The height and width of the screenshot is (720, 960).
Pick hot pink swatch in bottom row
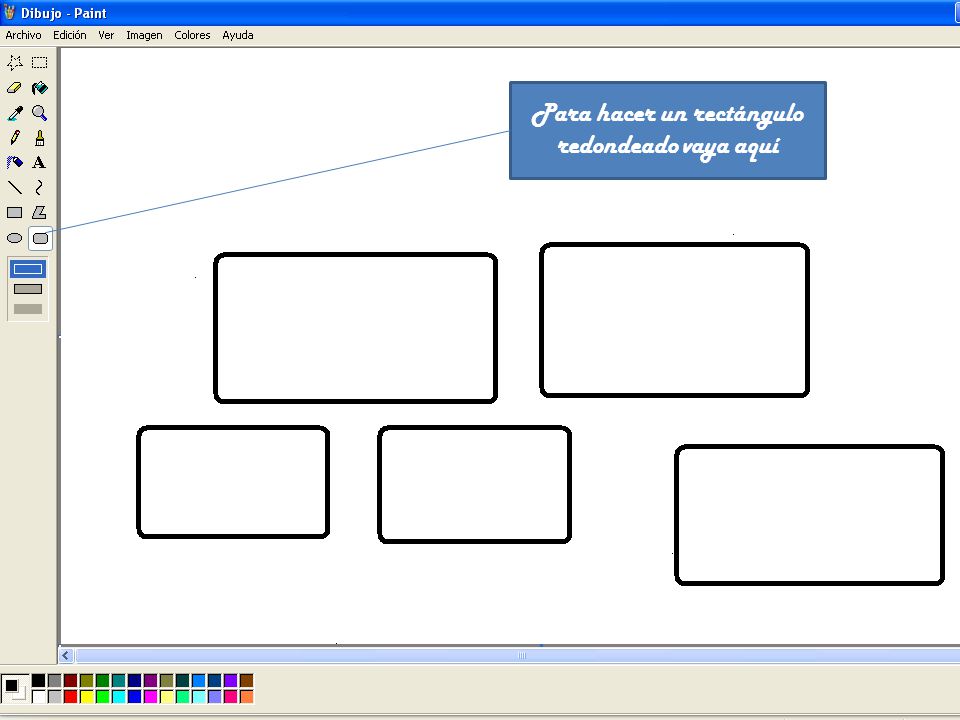pos(231,697)
